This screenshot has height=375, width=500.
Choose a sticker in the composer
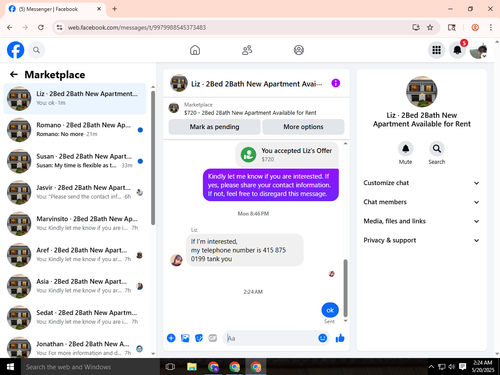point(199,338)
